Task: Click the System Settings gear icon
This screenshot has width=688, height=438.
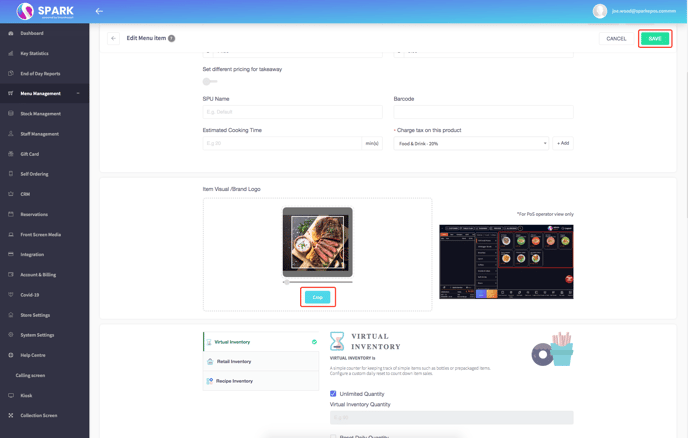Action: 11,334
